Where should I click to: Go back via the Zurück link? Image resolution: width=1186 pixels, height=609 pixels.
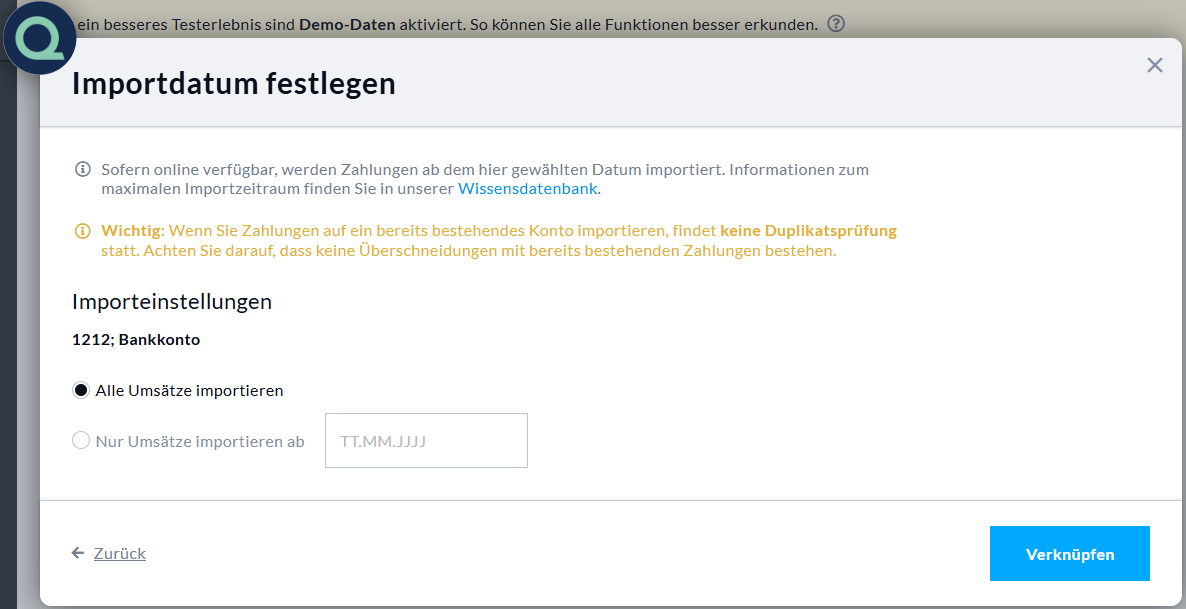click(x=120, y=553)
